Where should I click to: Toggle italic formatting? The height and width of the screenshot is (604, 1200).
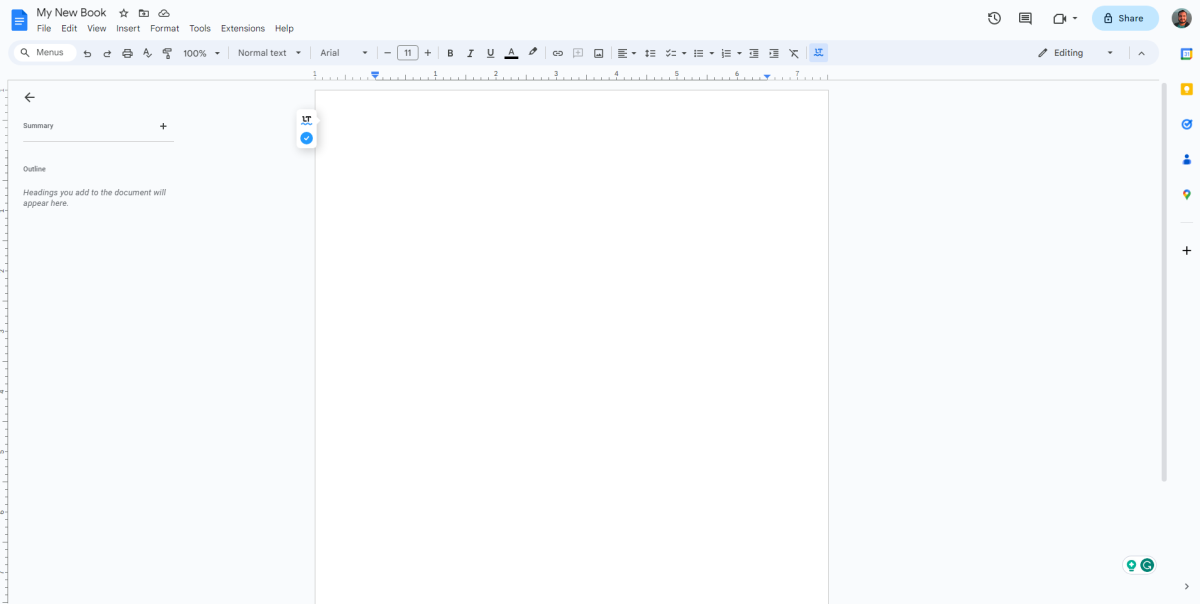470,52
